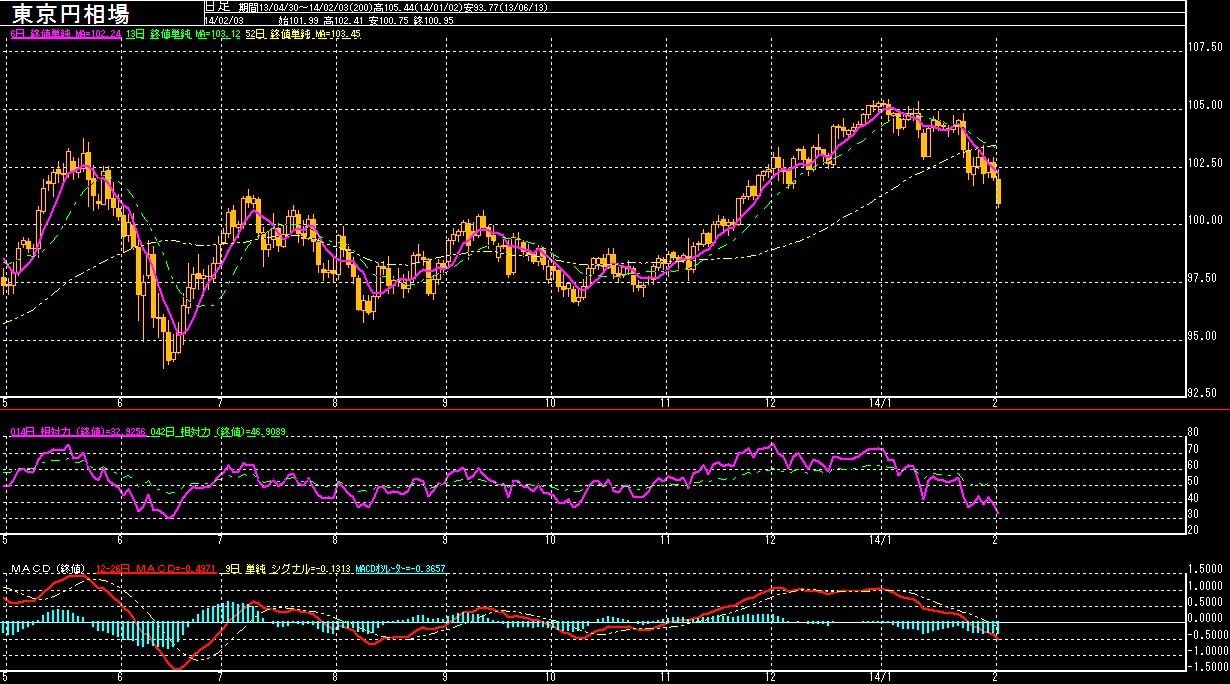Click the 1.5000 MACD axis label

click(1207, 570)
